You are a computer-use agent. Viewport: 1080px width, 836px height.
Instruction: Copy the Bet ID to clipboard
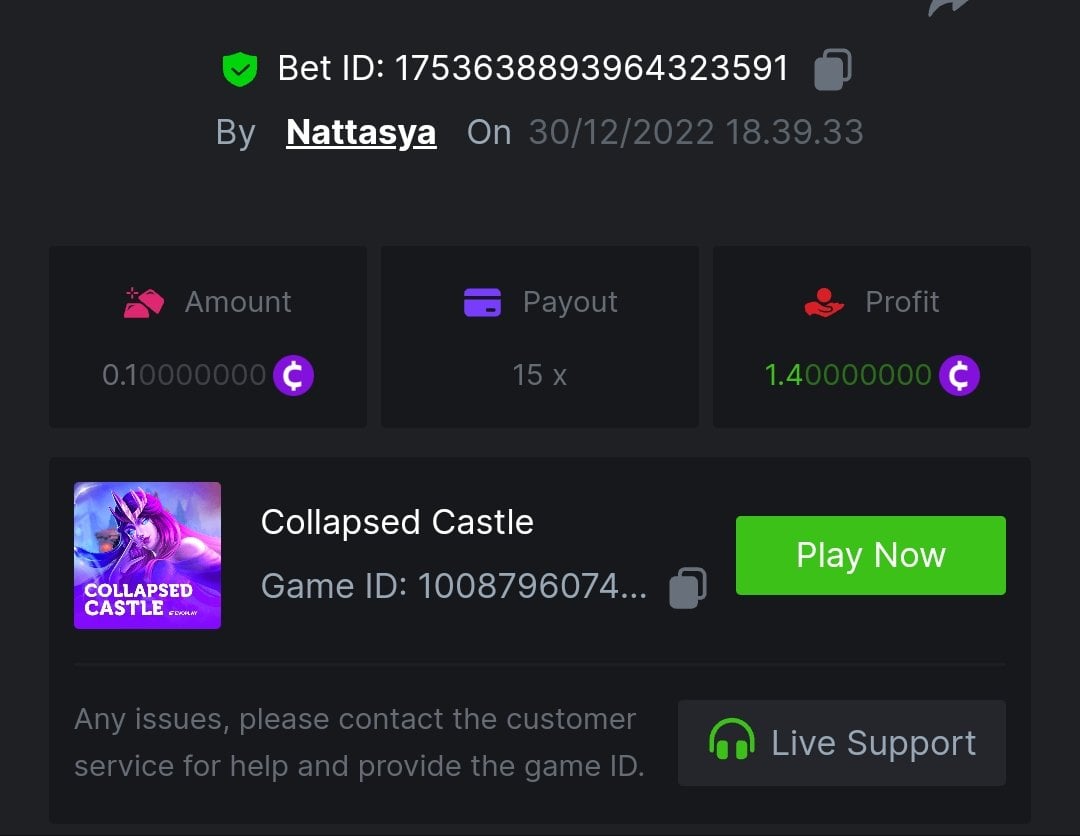832,69
